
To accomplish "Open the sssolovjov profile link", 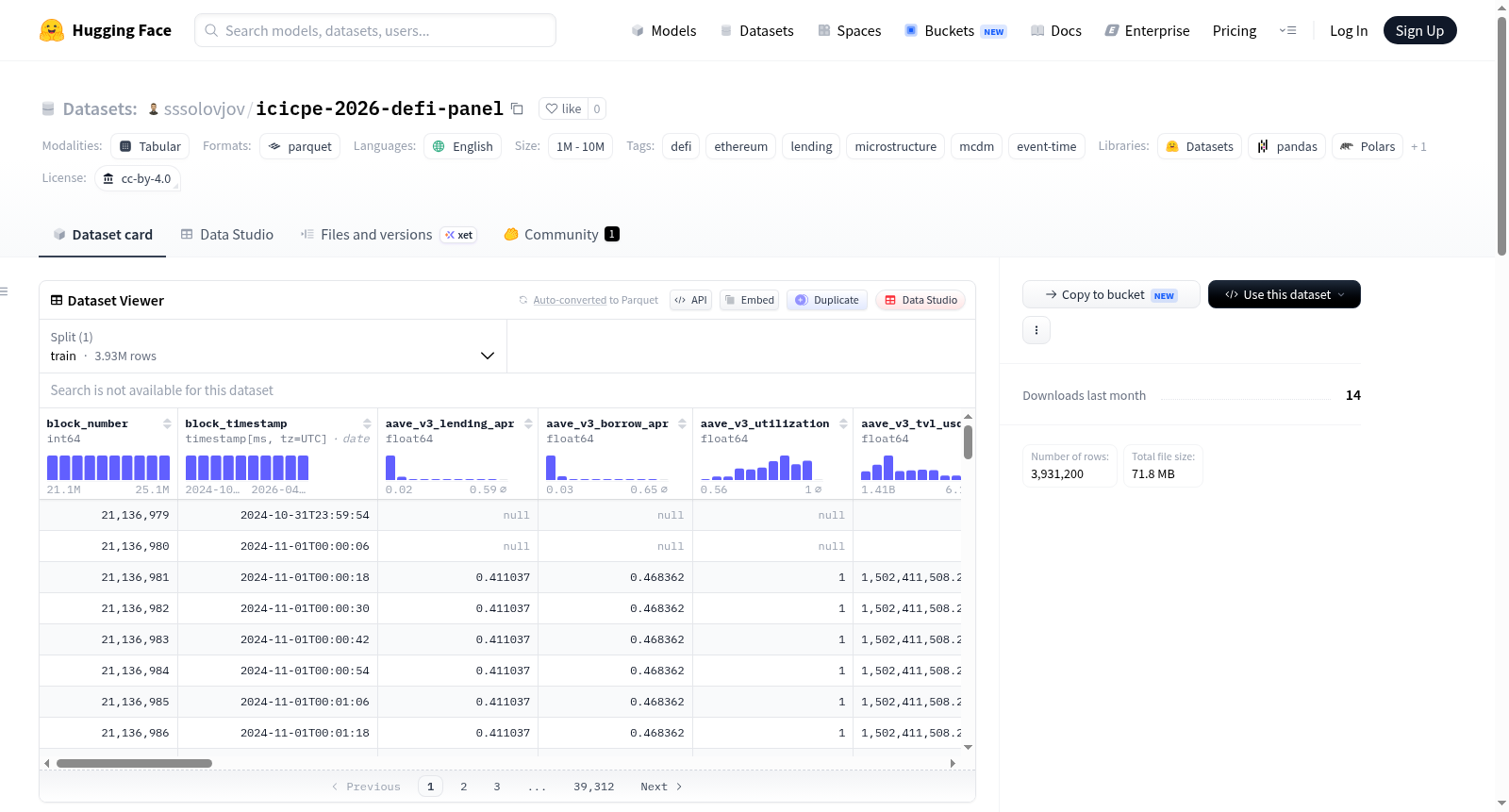I will point(205,108).
